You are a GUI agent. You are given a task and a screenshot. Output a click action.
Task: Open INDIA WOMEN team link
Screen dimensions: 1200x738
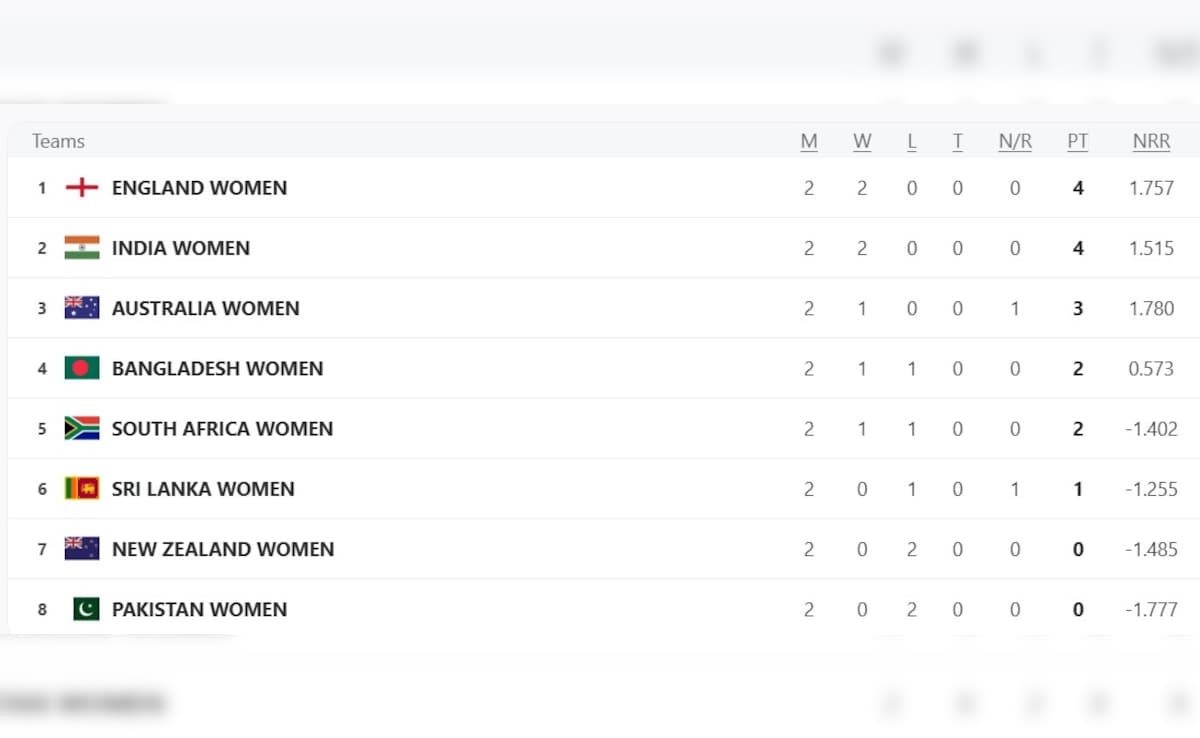(181, 248)
